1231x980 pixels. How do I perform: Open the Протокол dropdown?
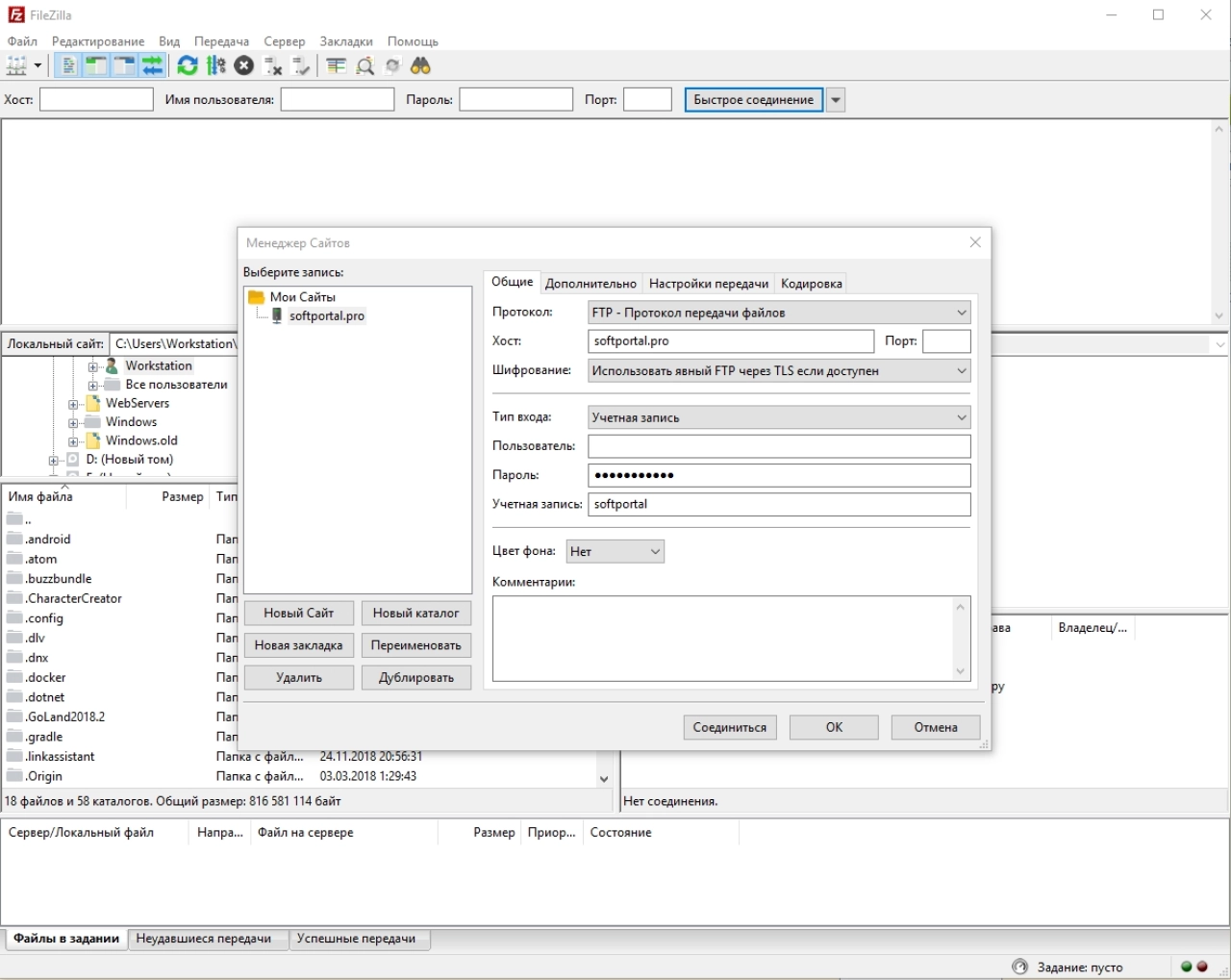pyautogui.click(x=779, y=313)
